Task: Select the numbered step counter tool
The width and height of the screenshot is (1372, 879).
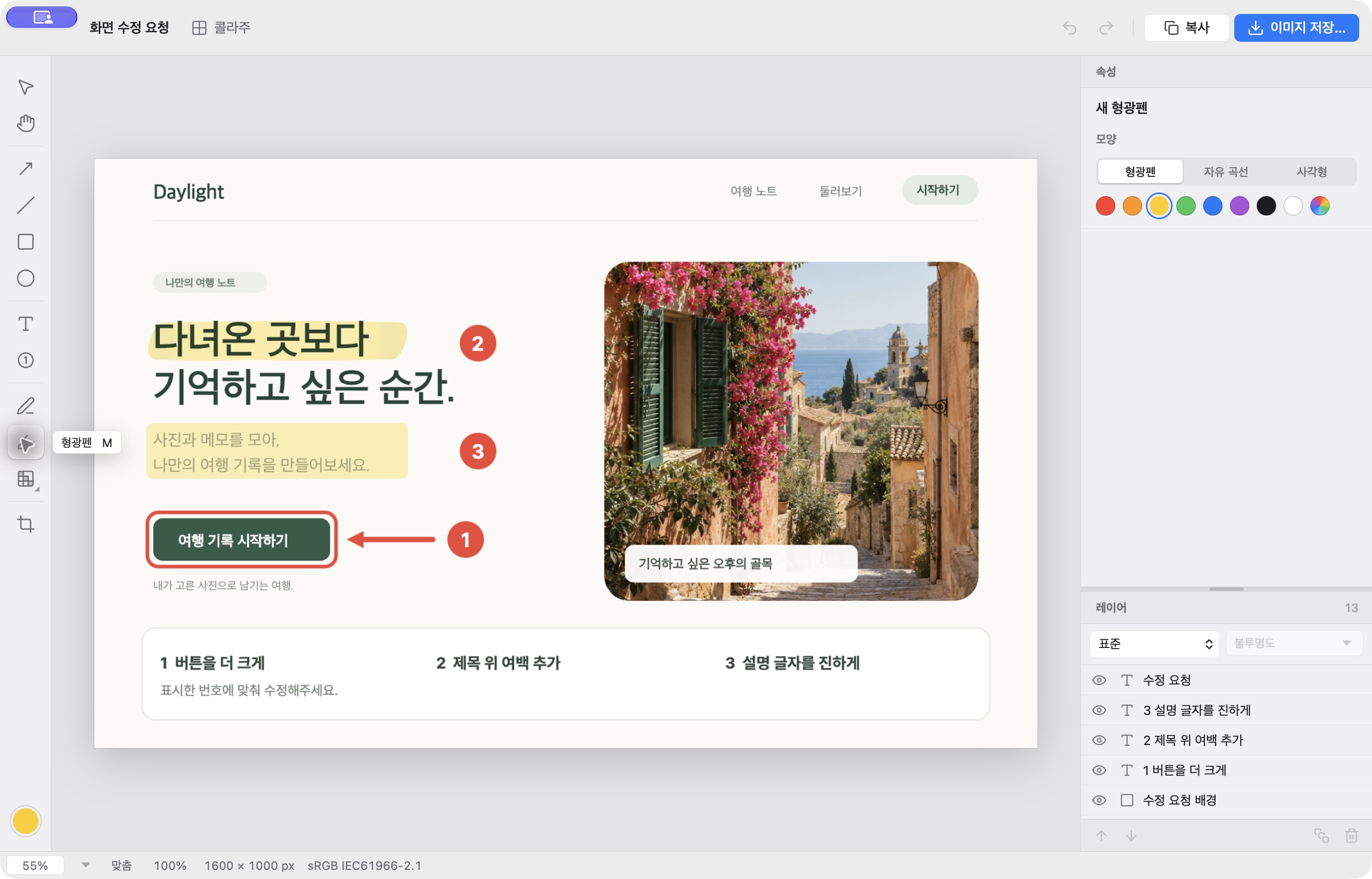Action: click(x=26, y=360)
